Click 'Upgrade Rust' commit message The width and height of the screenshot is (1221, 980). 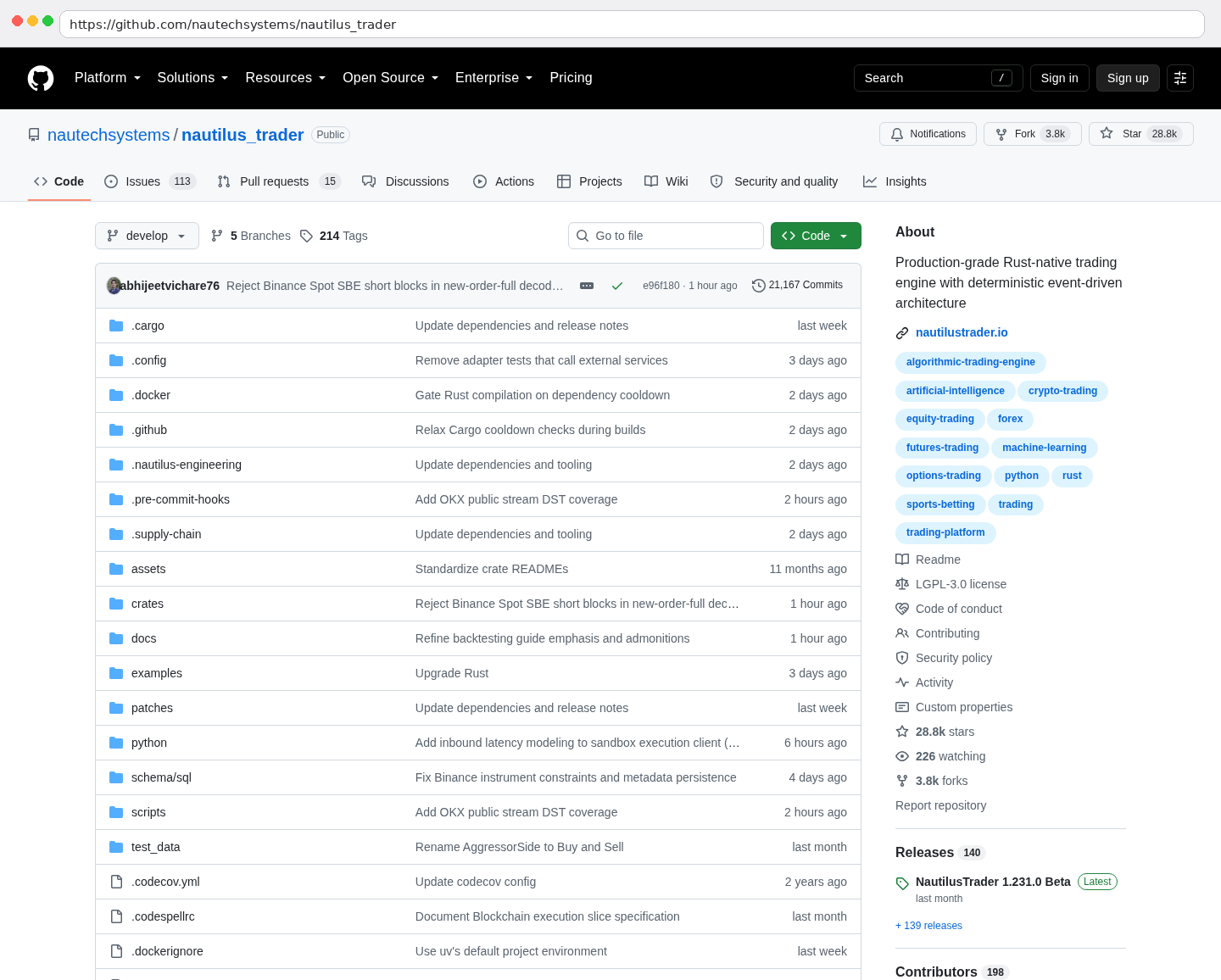click(x=452, y=673)
